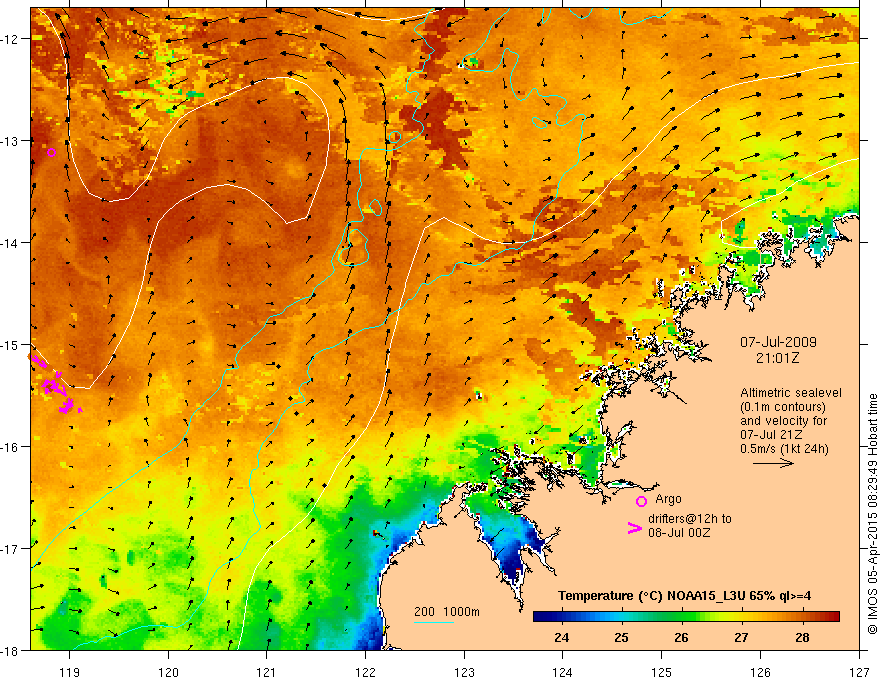880x680 pixels.
Task: Click the color bar value 26
Action: [681, 637]
